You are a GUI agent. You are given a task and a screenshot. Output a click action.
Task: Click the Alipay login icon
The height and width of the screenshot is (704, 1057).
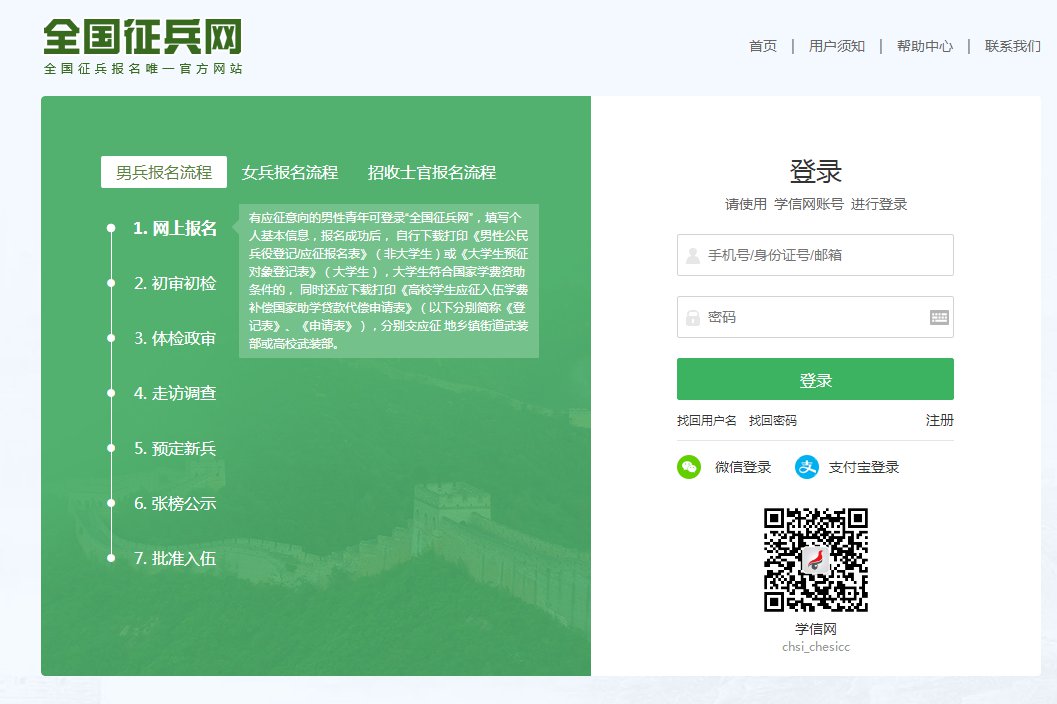pyautogui.click(x=807, y=467)
